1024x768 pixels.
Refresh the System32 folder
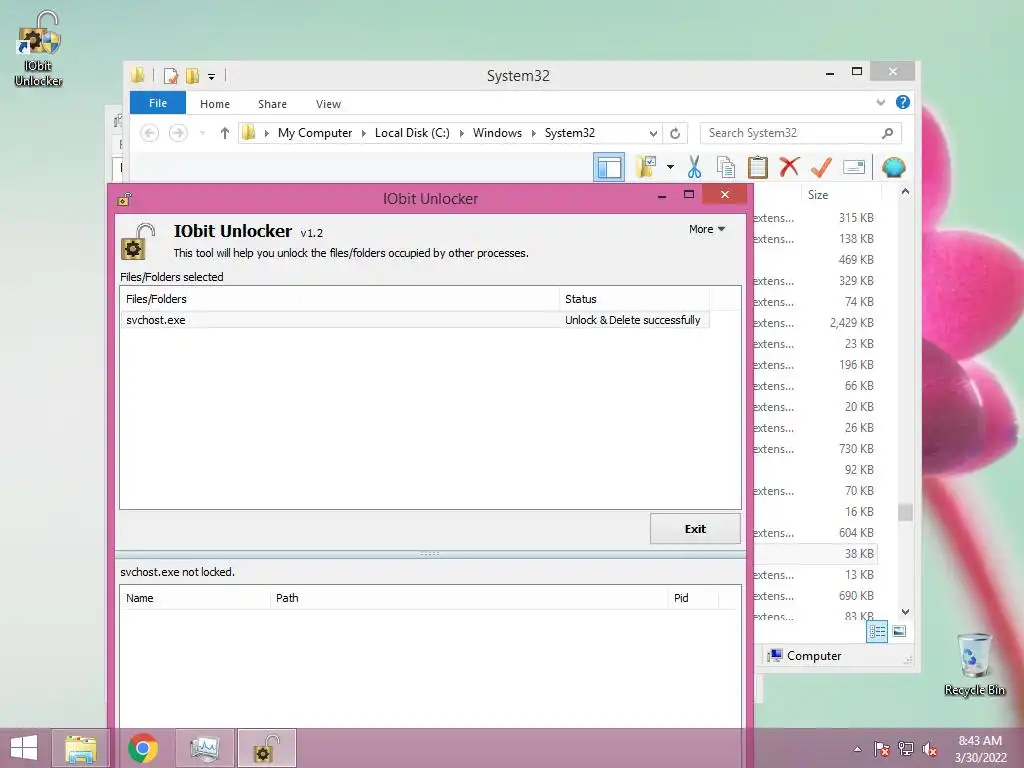(675, 133)
